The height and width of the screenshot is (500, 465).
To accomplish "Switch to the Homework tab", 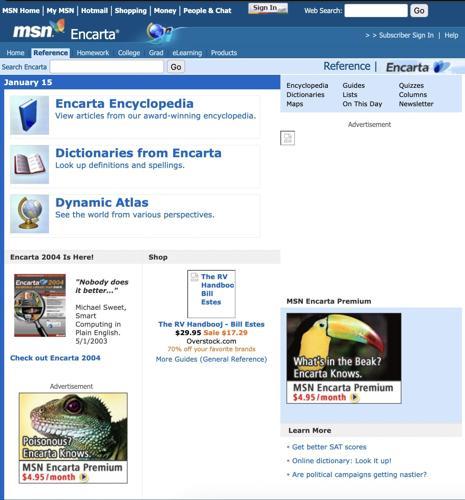I will pyautogui.click(x=93, y=53).
